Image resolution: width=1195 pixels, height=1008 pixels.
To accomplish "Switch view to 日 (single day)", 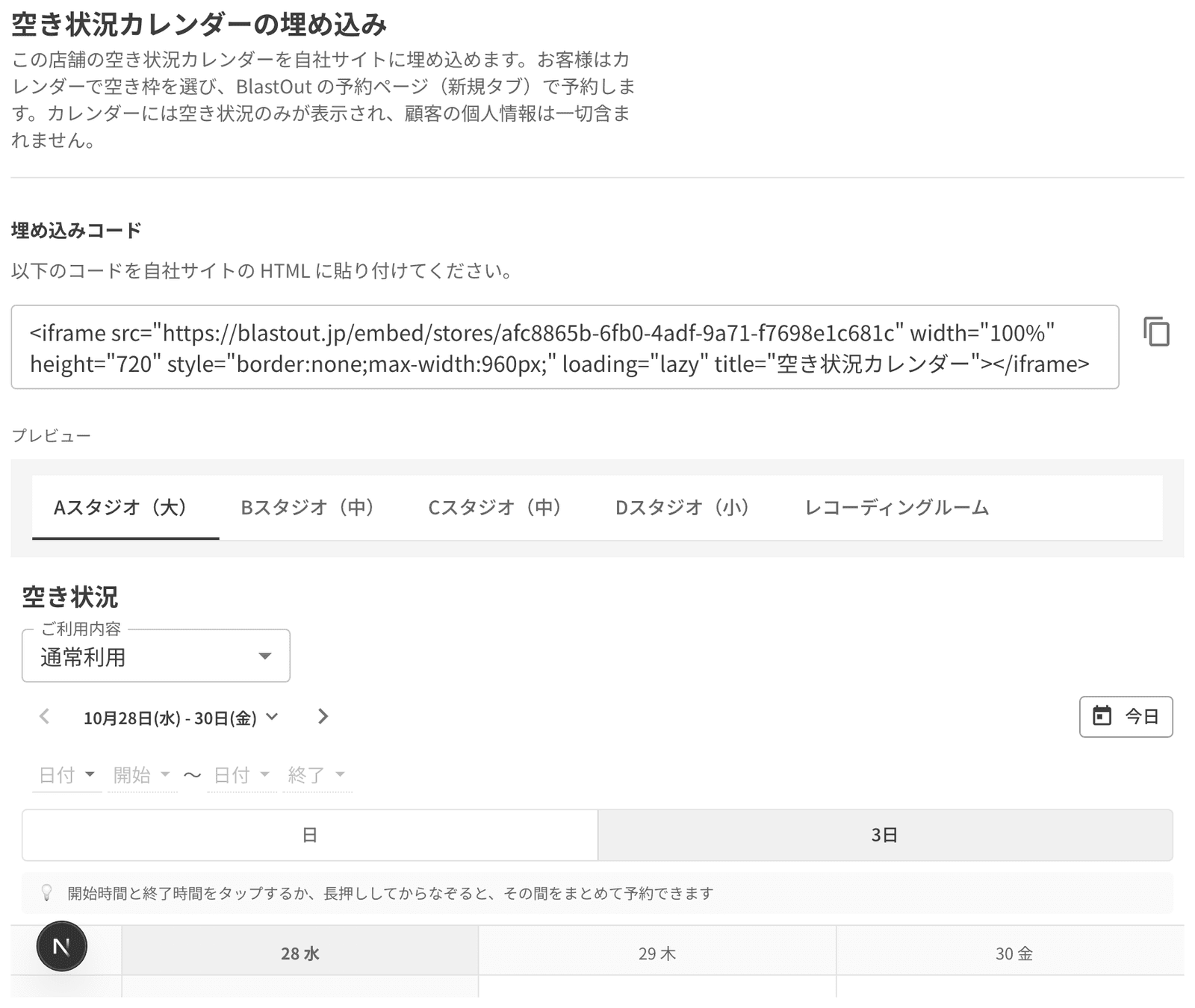I will tap(310, 835).
